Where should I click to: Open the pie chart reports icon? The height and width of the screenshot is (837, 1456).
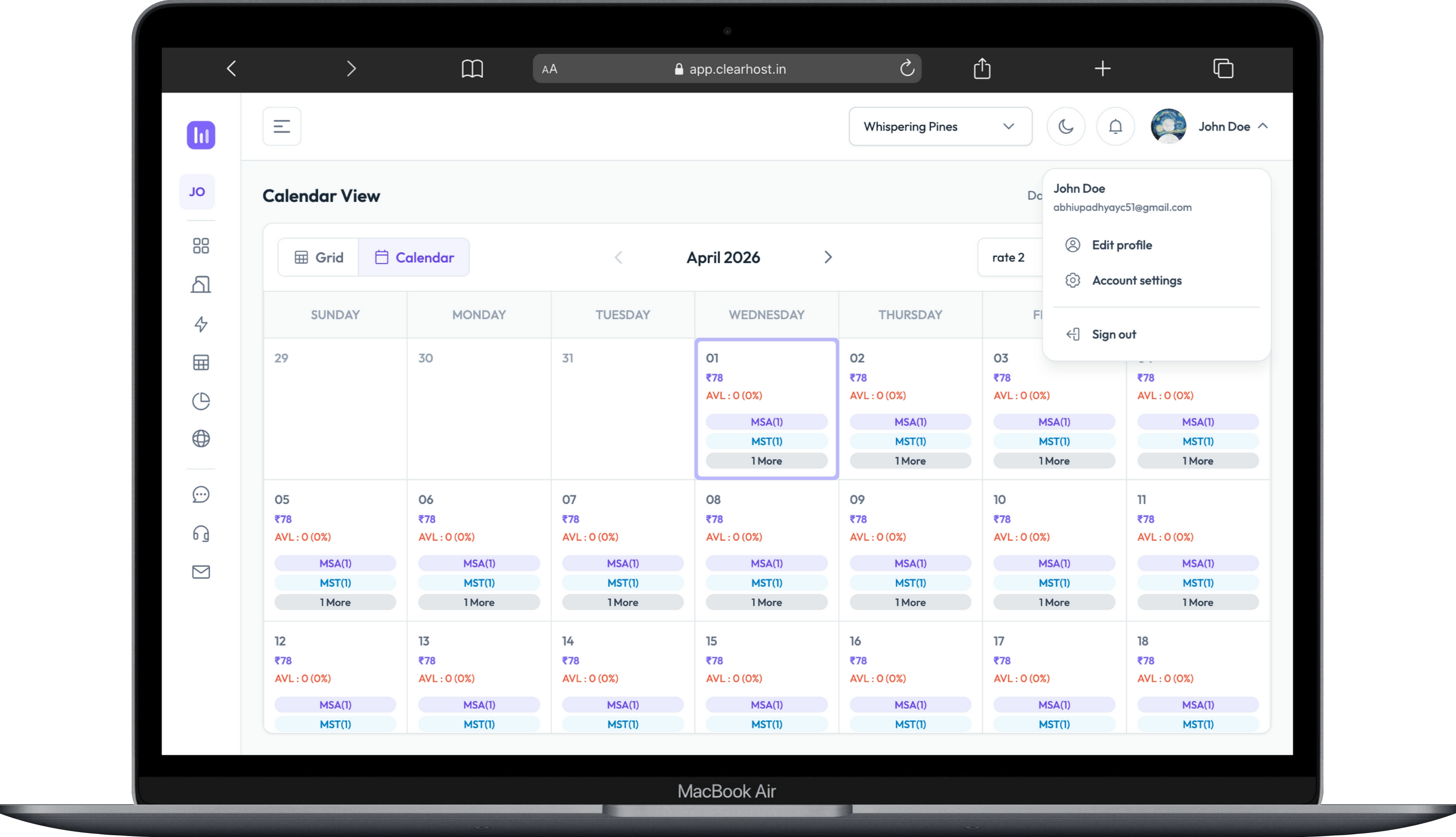[201, 401]
